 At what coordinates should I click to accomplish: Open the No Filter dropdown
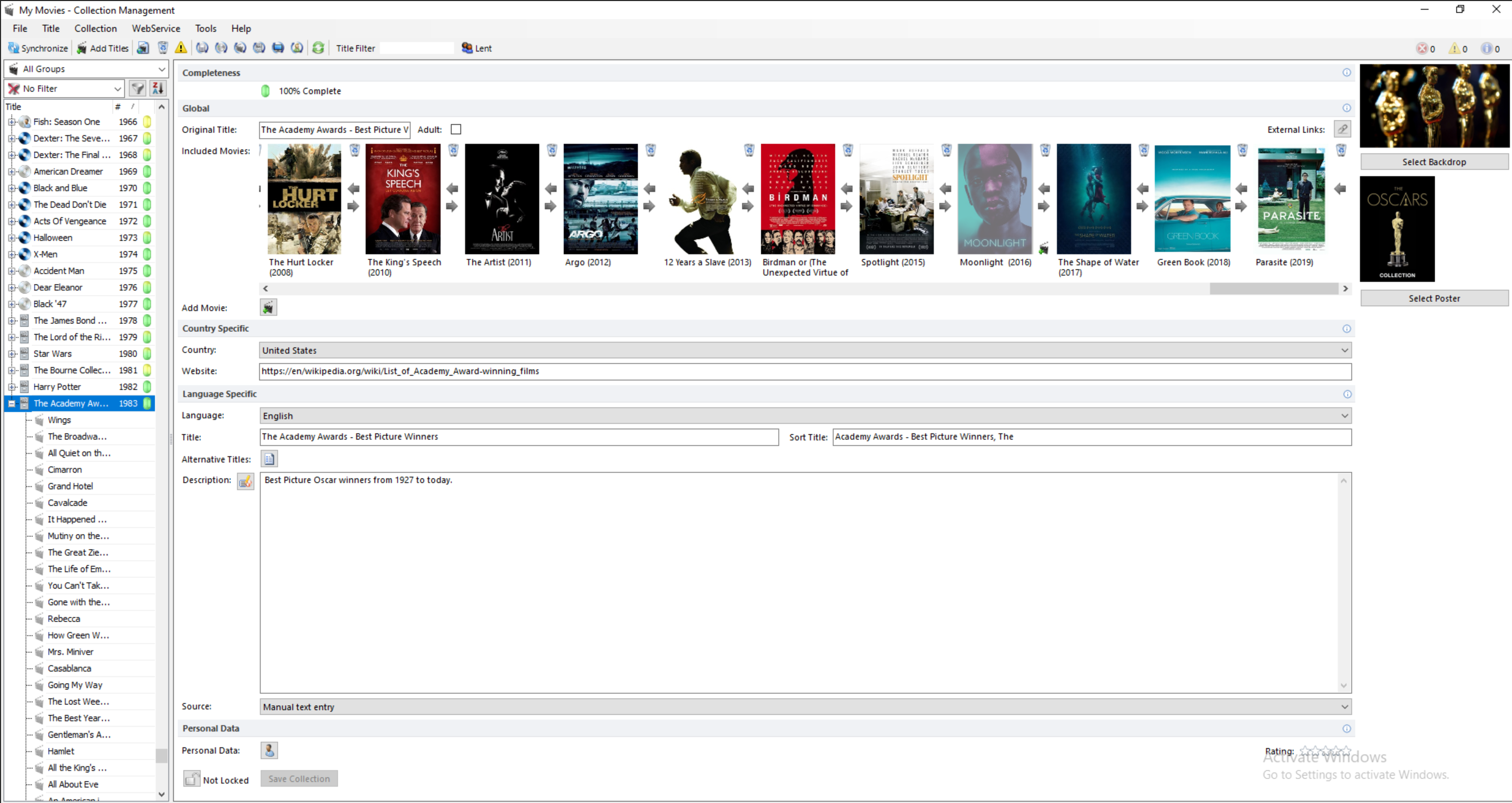[x=64, y=88]
